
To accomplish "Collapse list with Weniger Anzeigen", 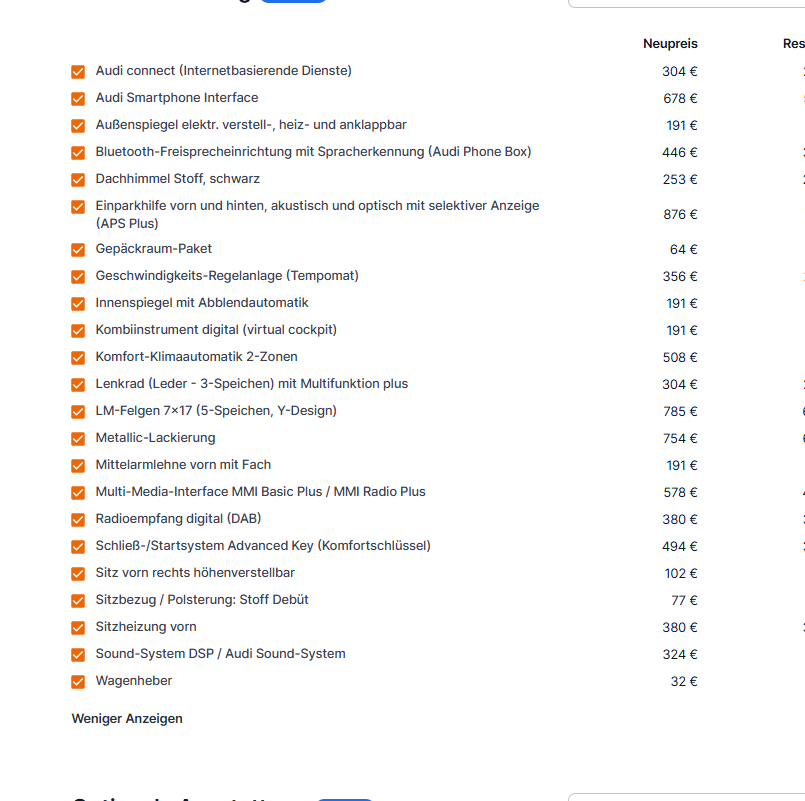I will point(127,718).
